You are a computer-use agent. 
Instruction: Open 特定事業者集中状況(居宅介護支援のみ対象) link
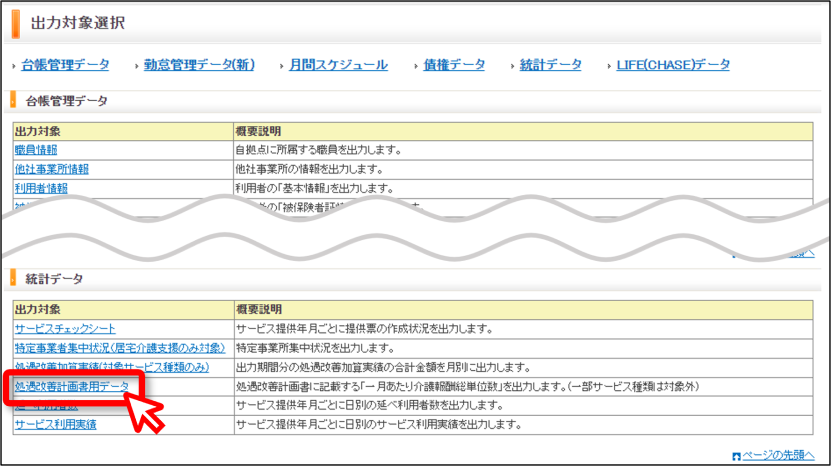[120, 348]
